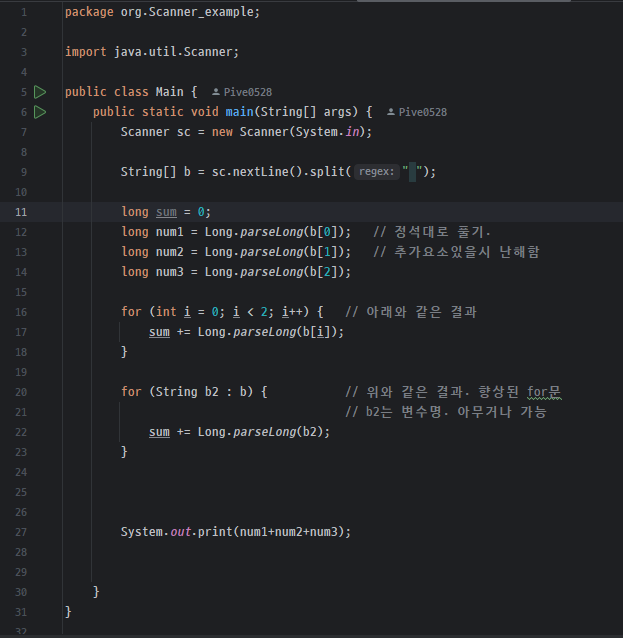Click line number 9 in the gutter
Viewport: 623px width, 638px height.
pos(24,172)
